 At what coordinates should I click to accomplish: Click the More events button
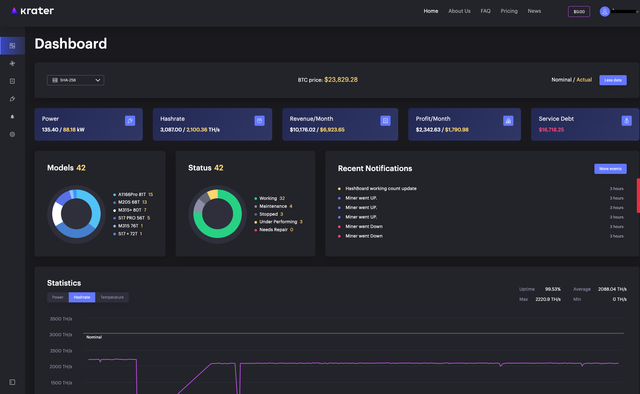pos(610,169)
